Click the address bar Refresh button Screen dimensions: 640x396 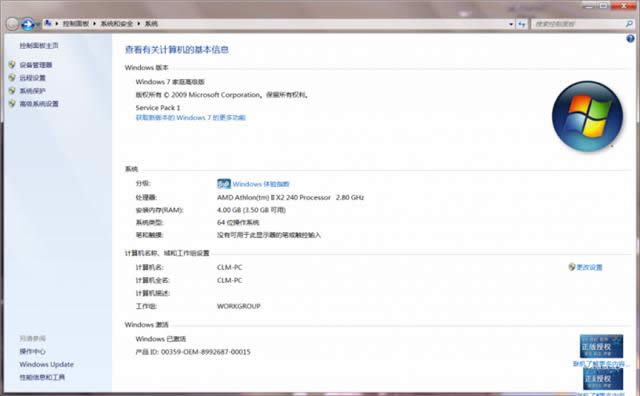pyautogui.click(x=522, y=24)
